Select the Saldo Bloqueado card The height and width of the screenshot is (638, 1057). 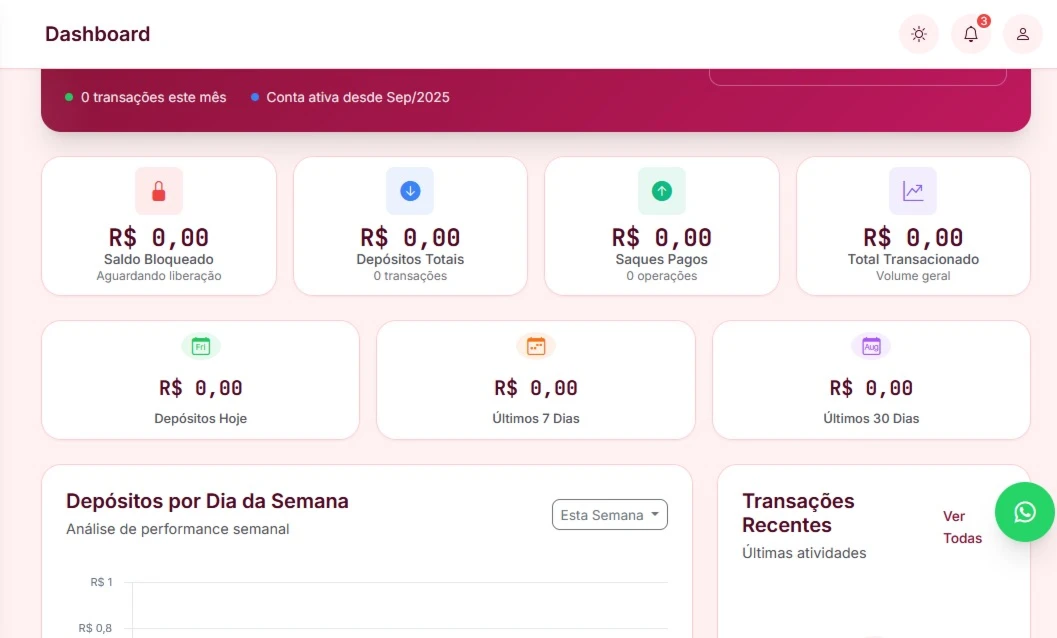[159, 226]
